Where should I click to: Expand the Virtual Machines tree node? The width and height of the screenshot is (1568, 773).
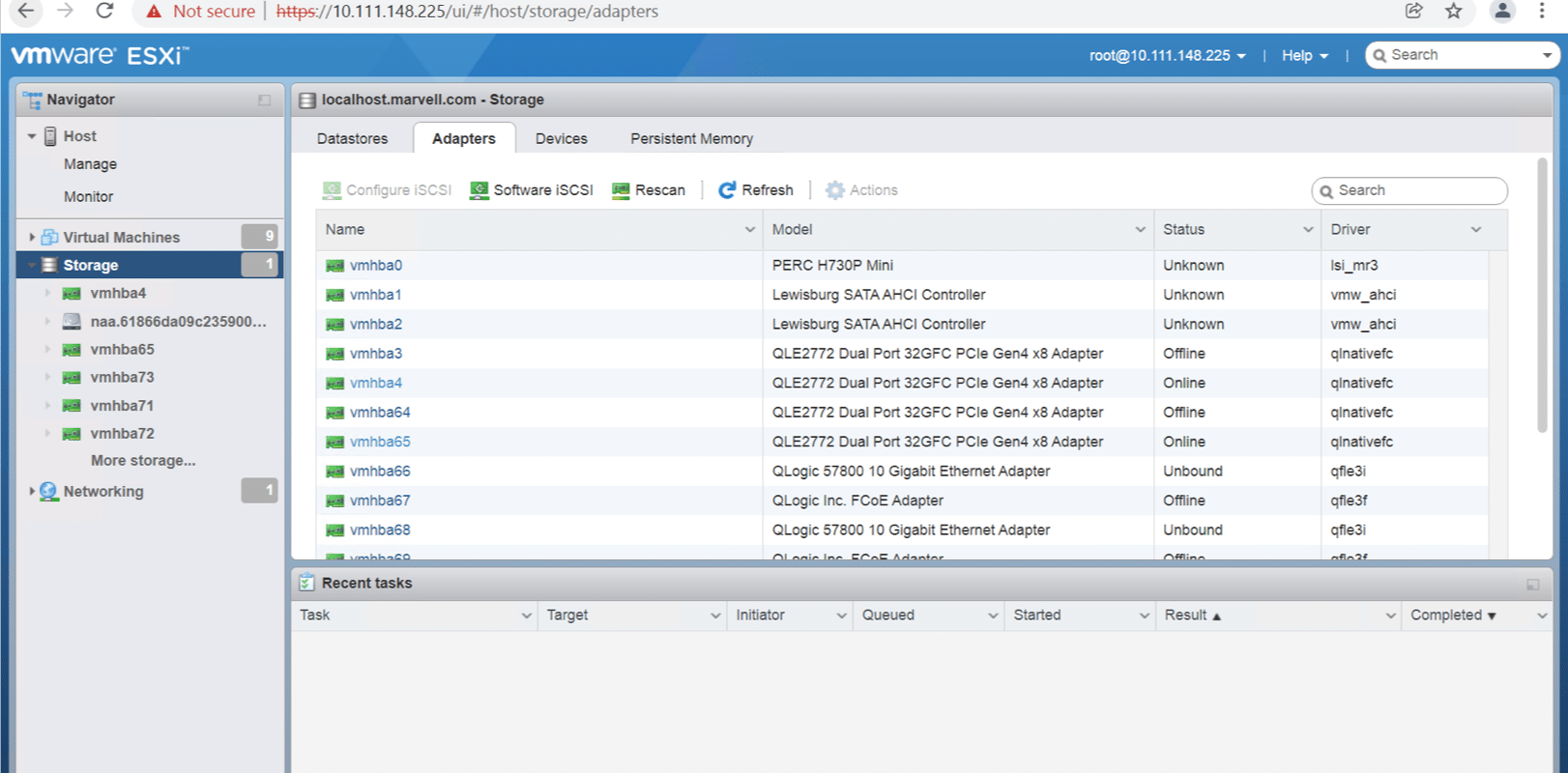(x=32, y=237)
